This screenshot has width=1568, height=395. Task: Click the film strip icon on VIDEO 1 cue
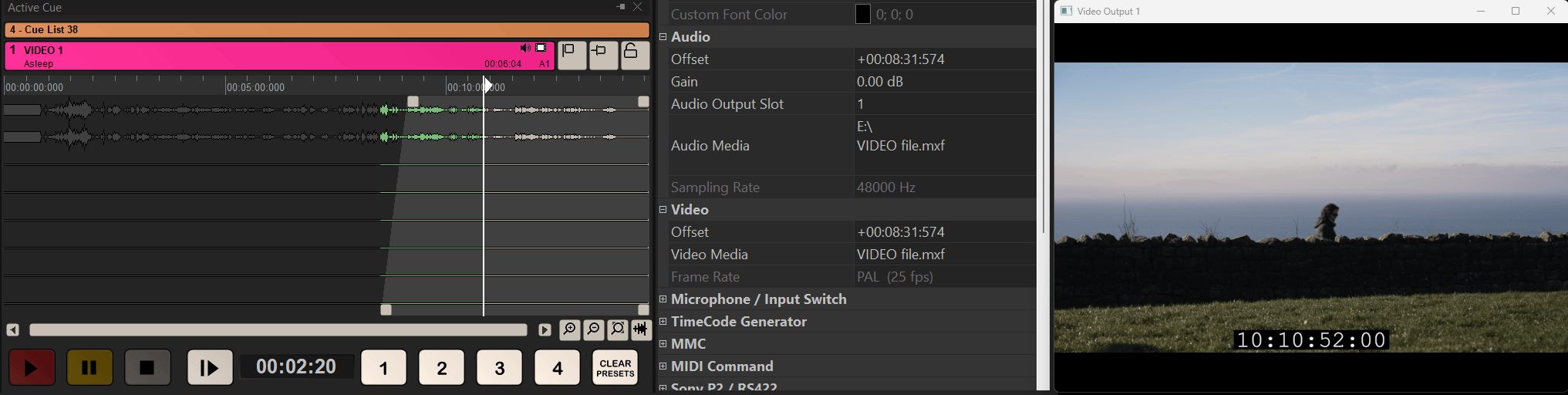[541, 49]
